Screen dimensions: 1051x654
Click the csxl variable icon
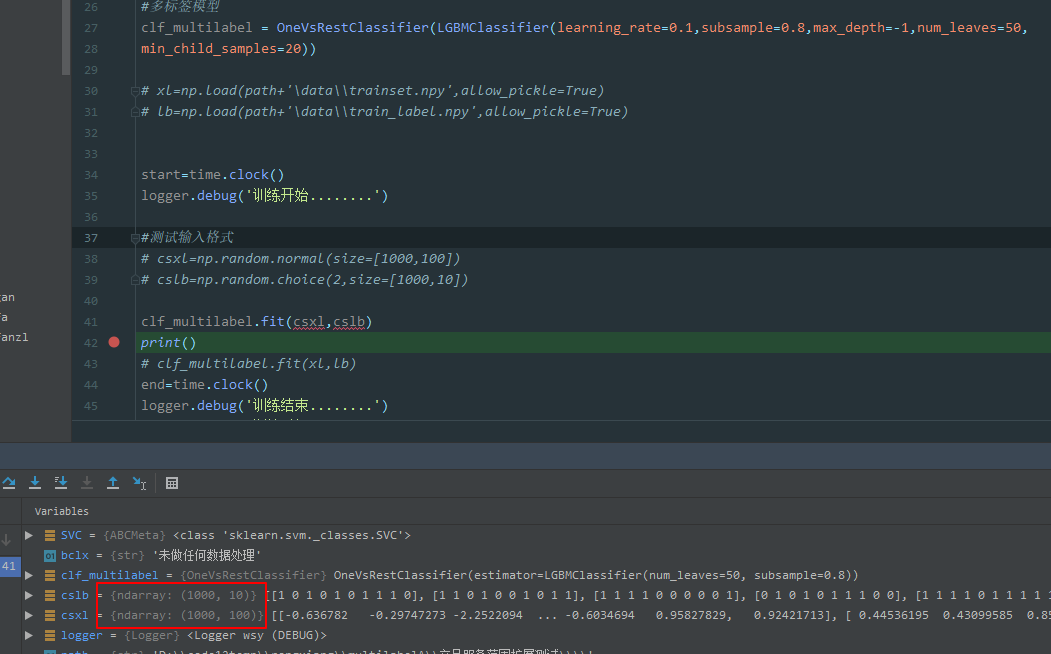[x=50, y=615]
